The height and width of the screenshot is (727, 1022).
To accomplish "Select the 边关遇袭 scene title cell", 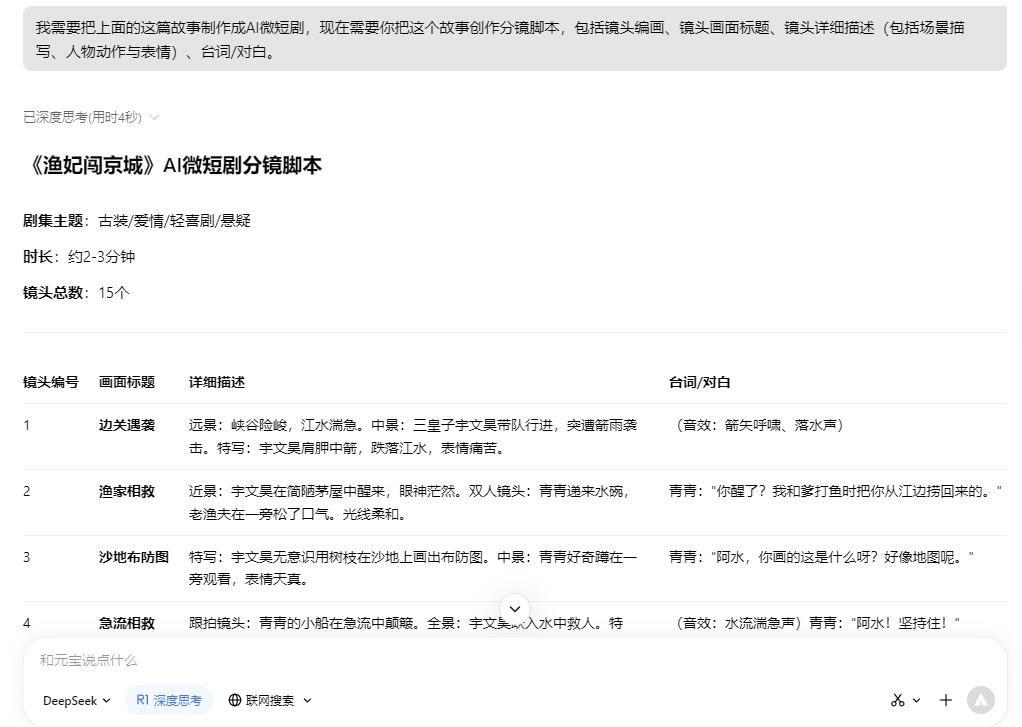I will tap(127, 425).
